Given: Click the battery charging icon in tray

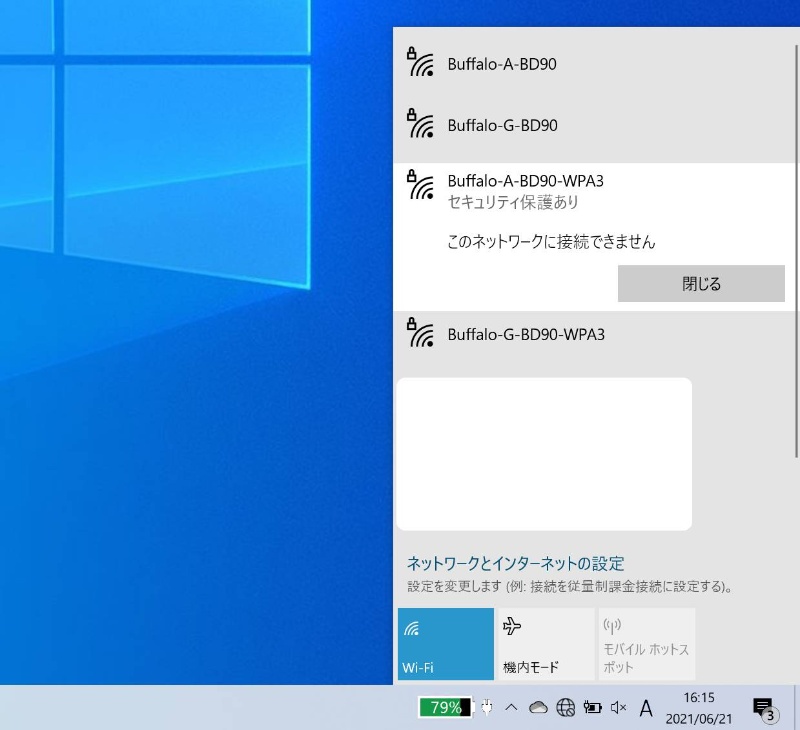Looking at the screenshot, I should [589, 707].
